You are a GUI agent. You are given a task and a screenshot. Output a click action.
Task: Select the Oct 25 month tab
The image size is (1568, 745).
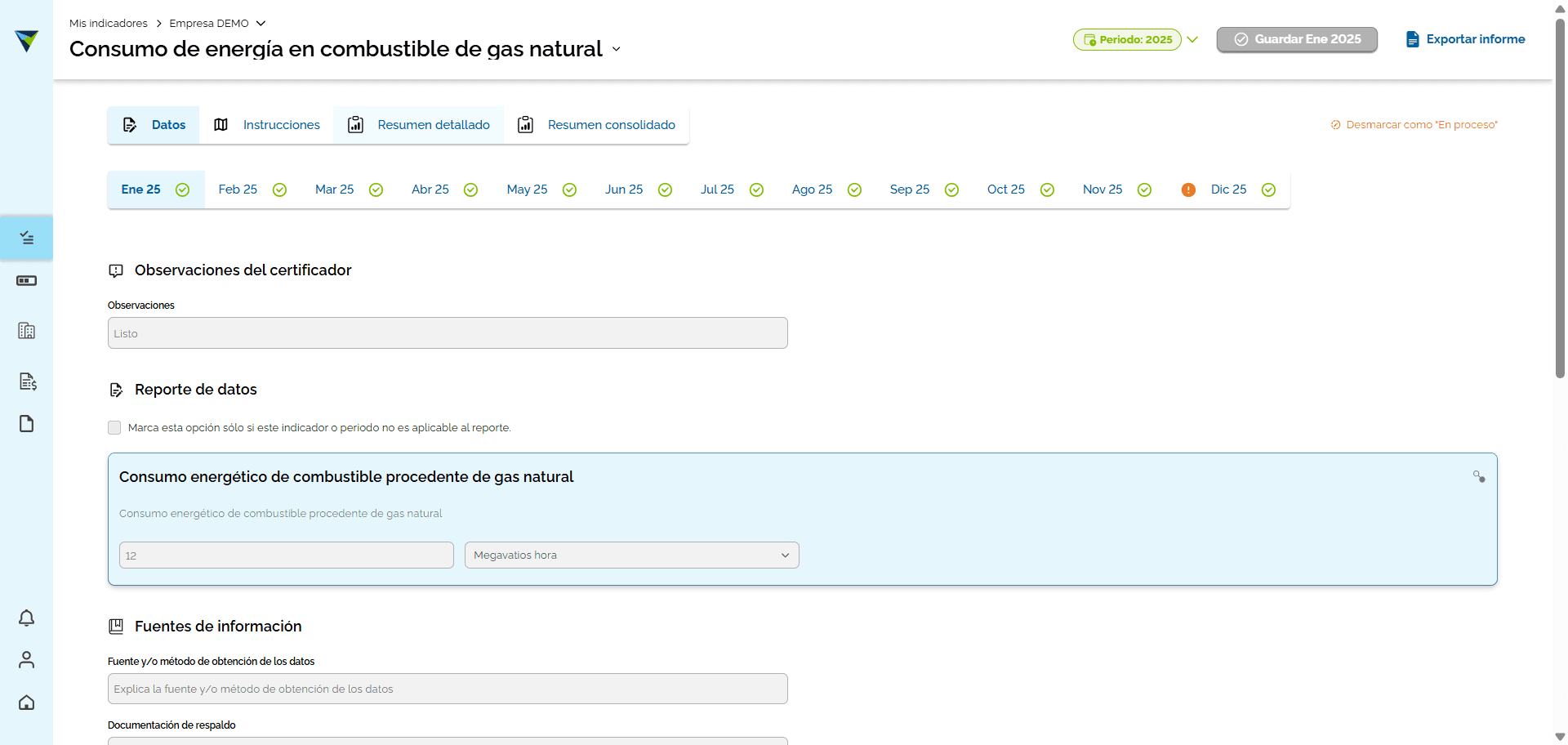coord(1020,190)
